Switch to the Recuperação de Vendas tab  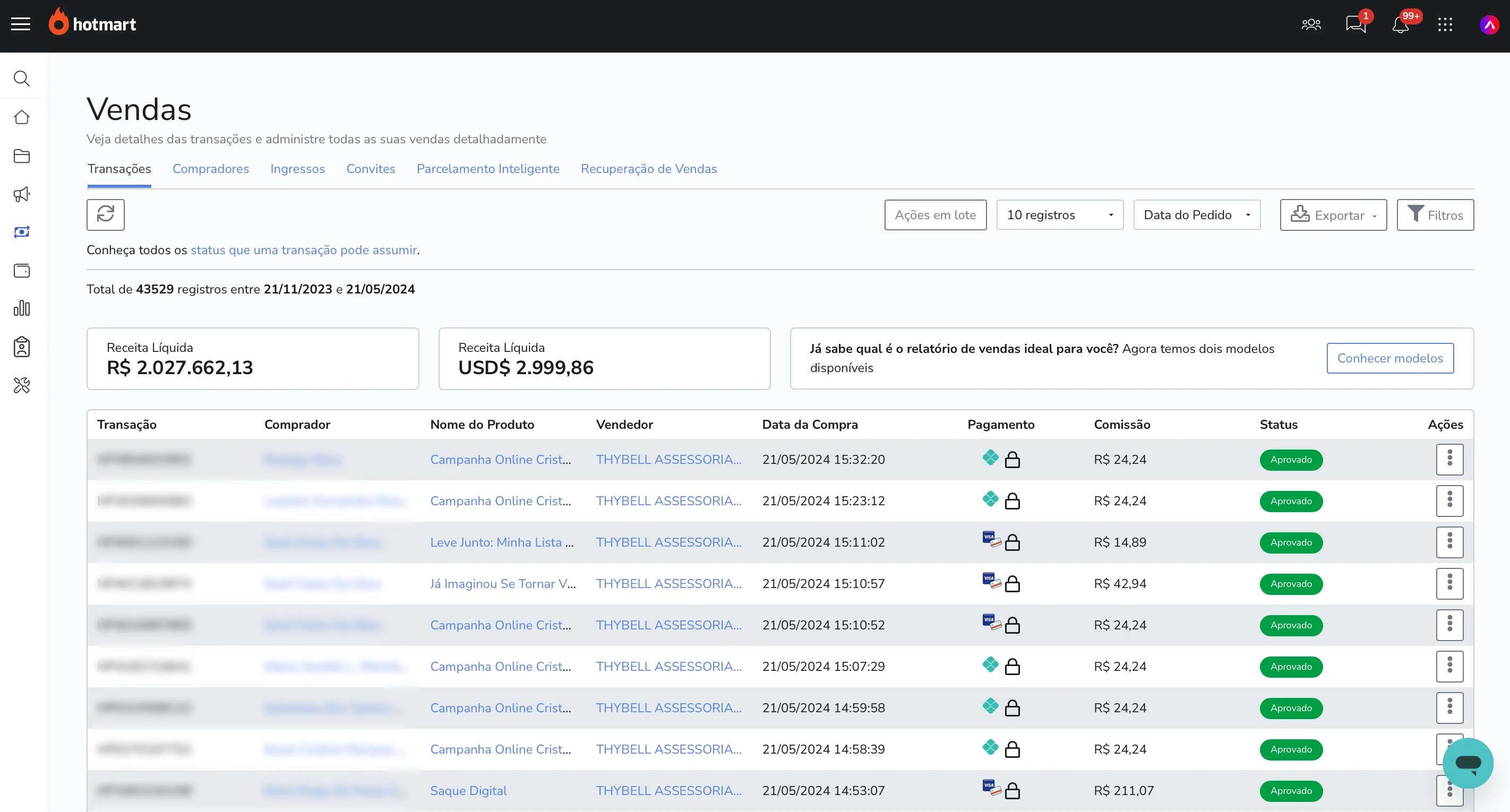point(648,169)
